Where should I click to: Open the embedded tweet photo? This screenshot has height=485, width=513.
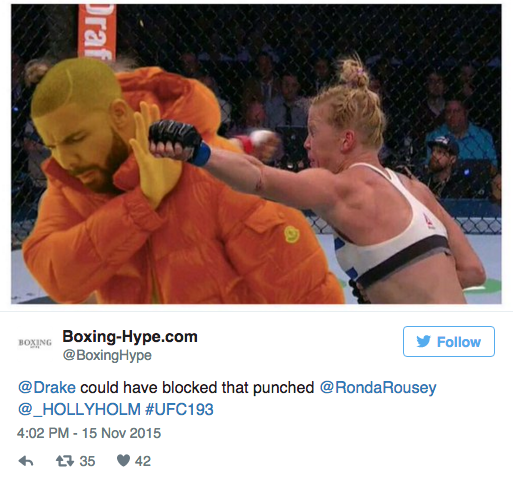256,154
